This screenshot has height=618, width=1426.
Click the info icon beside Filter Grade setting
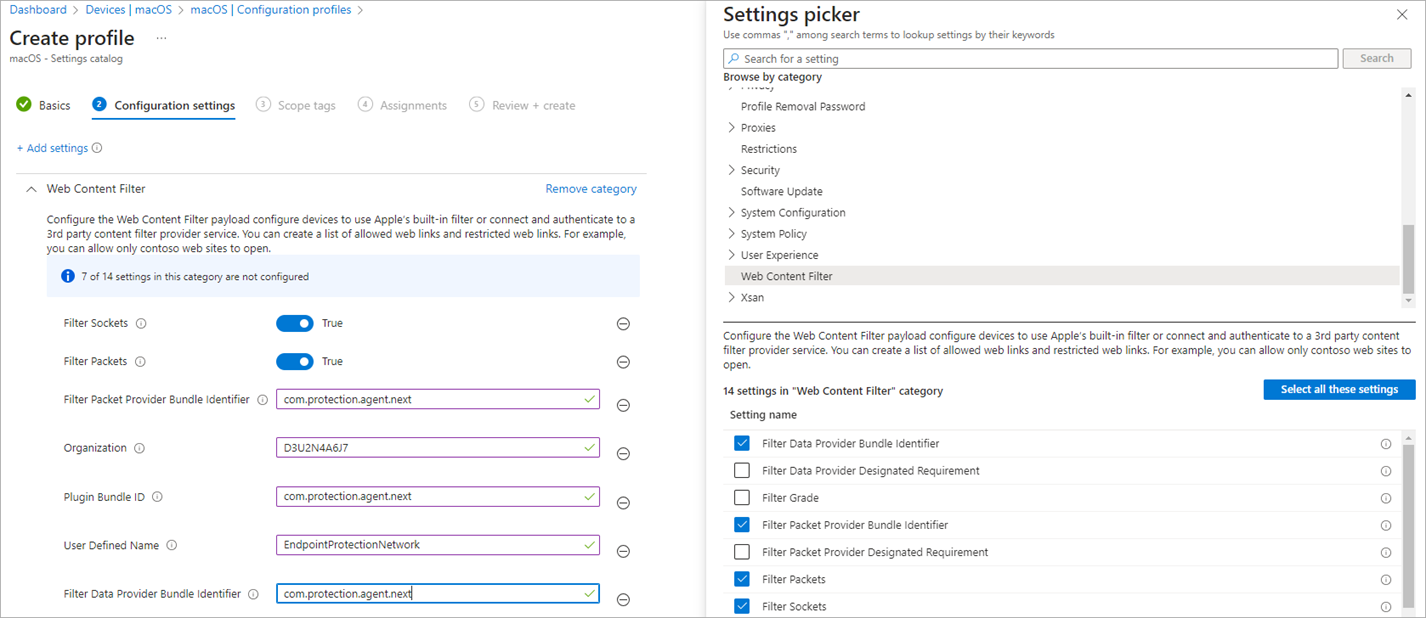click(x=1386, y=497)
